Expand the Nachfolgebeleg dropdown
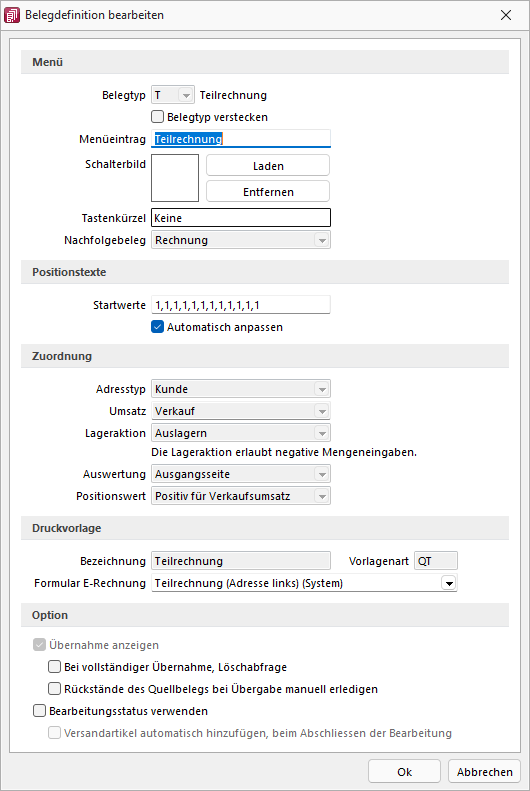Image resolution: width=530 pixels, height=791 pixels. click(322, 240)
